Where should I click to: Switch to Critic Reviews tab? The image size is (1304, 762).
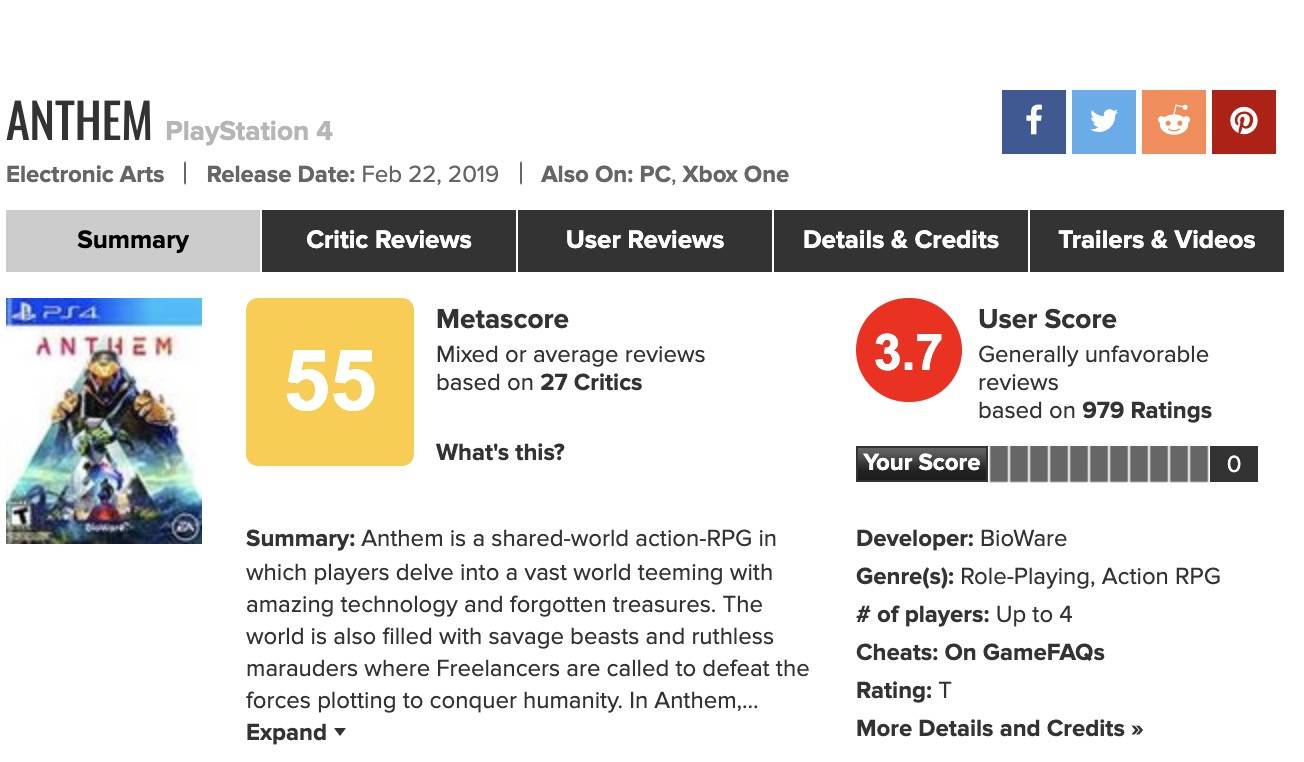tap(389, 240)
